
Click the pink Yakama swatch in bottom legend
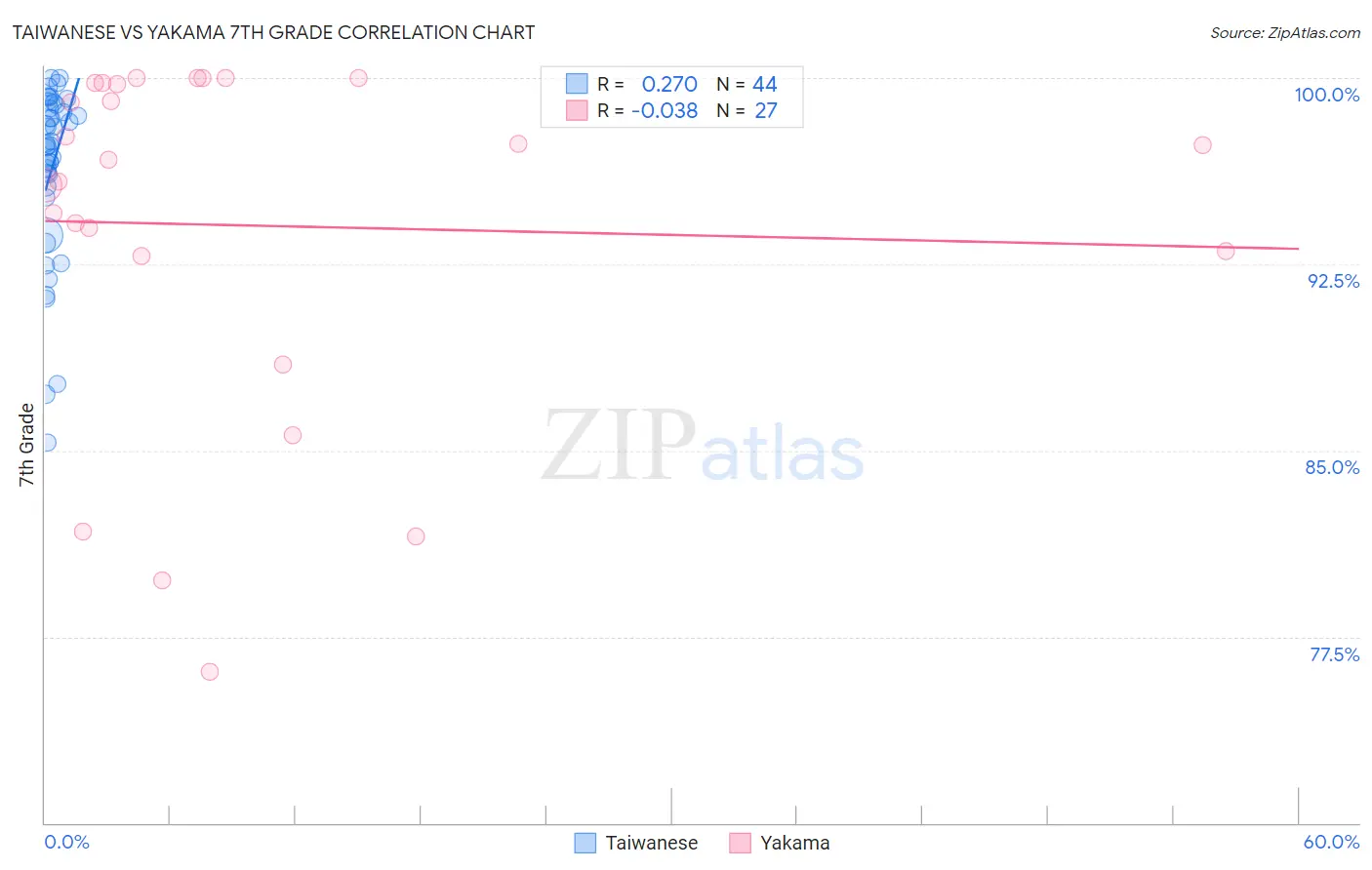click(740, 843)
